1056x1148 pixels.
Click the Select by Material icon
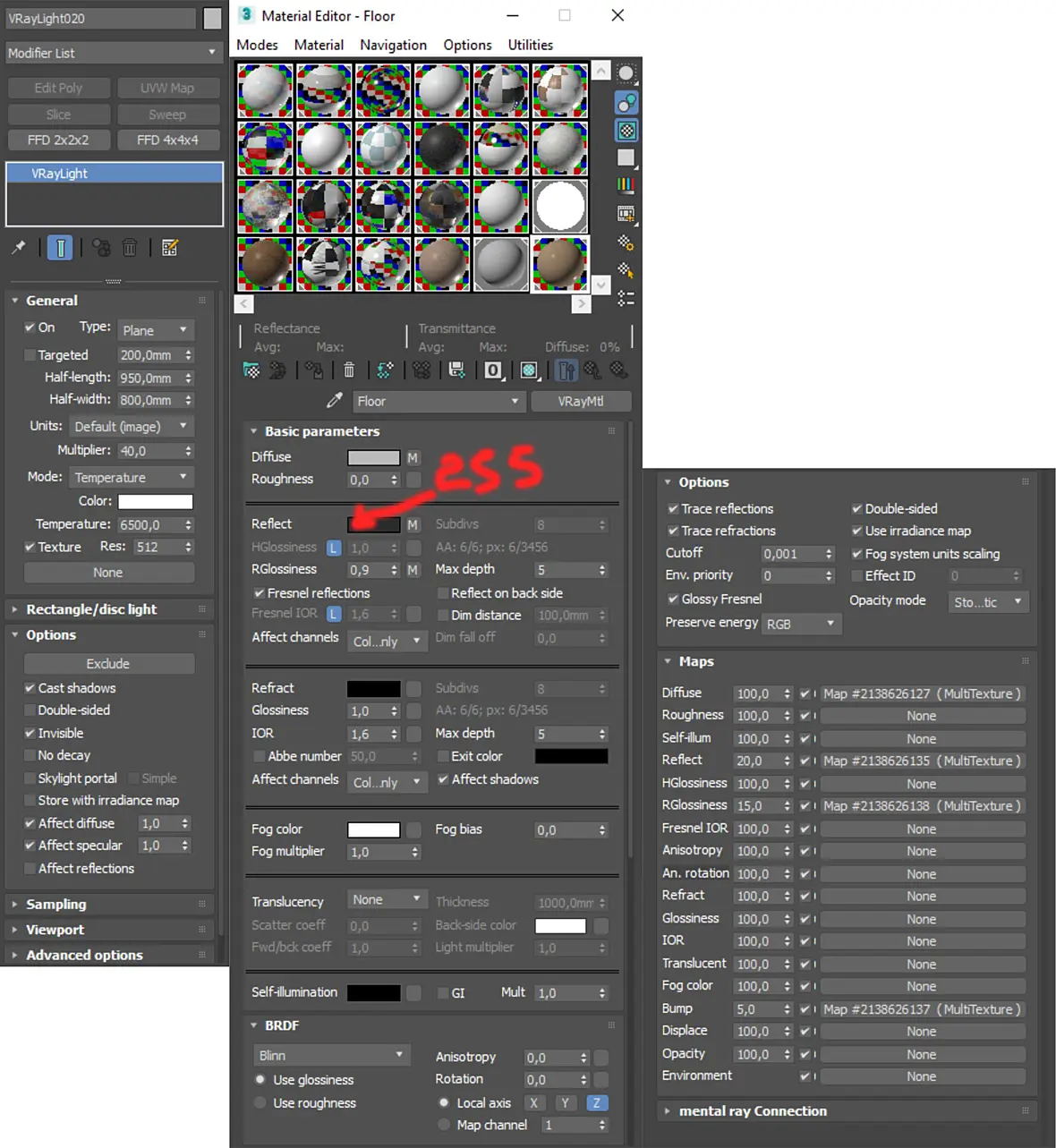626,270
